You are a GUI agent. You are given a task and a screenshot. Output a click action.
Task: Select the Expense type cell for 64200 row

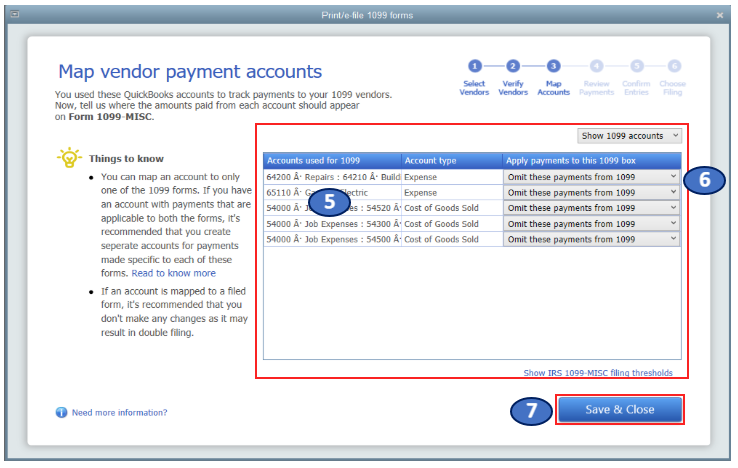click(452, 177)
